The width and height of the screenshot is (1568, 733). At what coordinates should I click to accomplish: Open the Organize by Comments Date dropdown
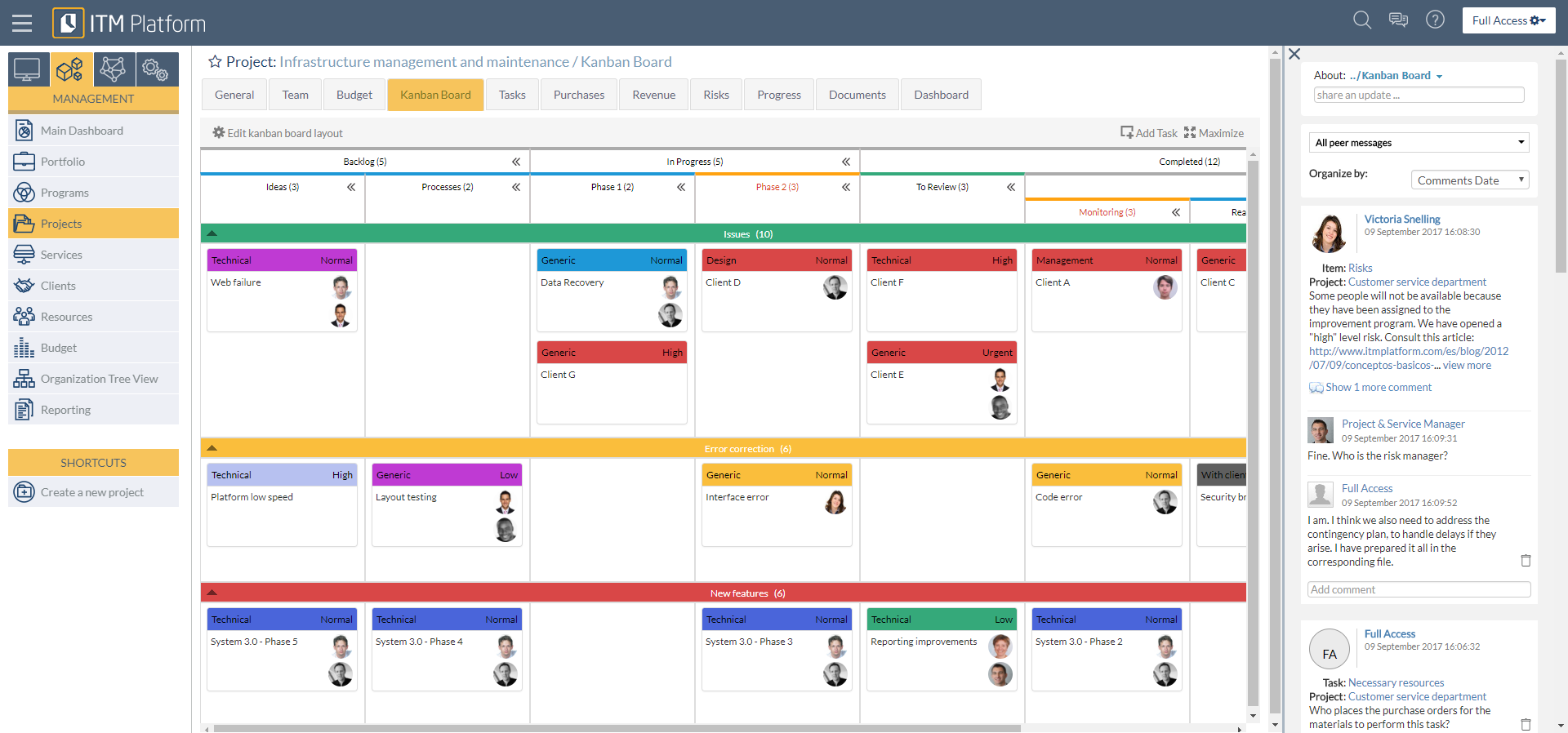1469,180
